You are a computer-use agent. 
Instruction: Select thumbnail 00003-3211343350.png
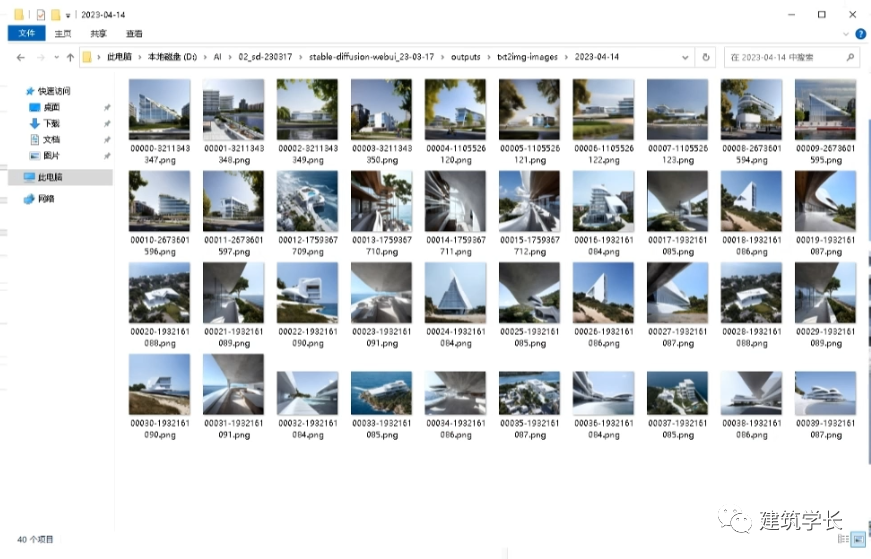382,109
